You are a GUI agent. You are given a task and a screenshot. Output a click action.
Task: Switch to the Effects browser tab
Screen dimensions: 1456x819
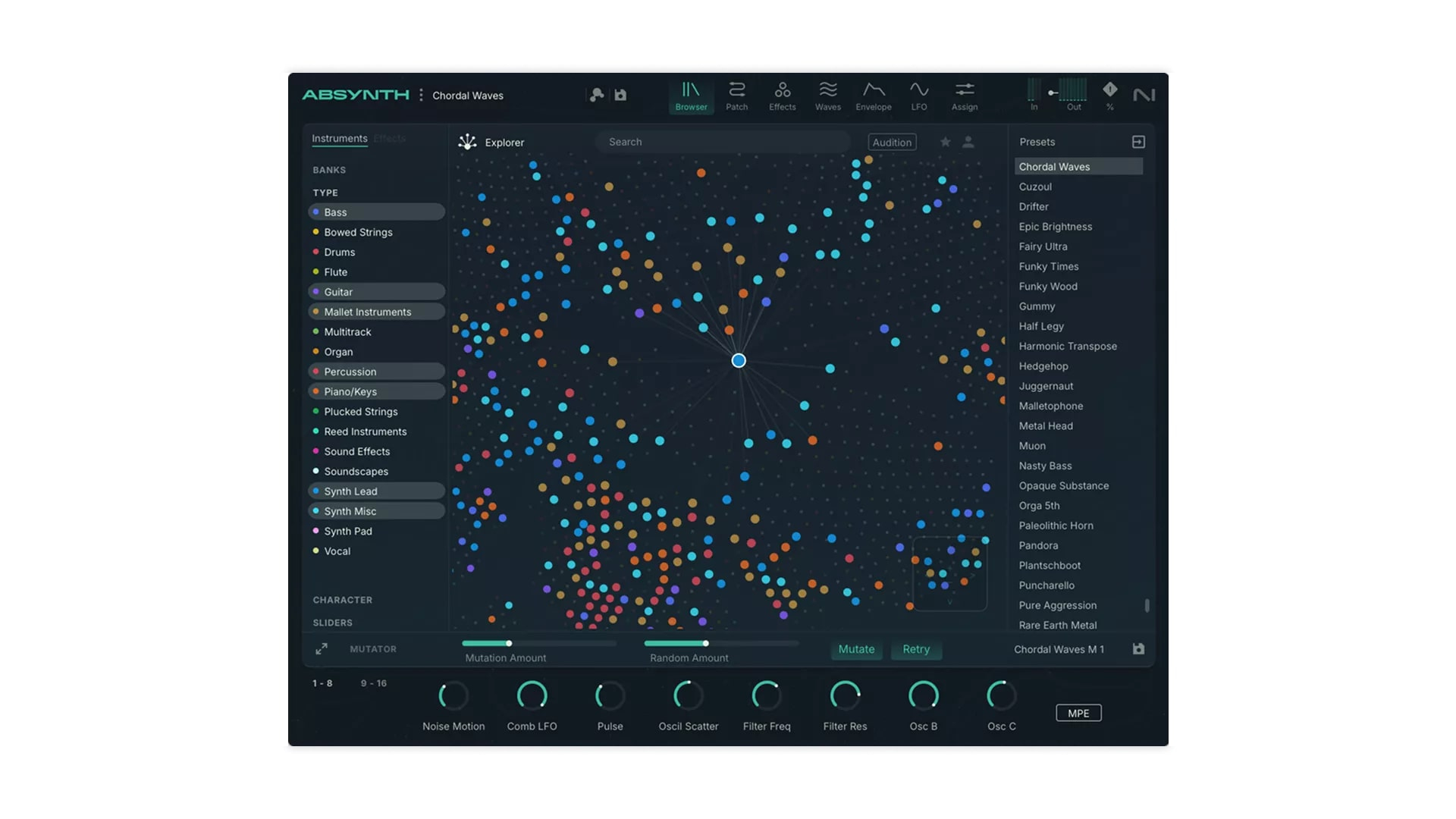coord(390,139)
